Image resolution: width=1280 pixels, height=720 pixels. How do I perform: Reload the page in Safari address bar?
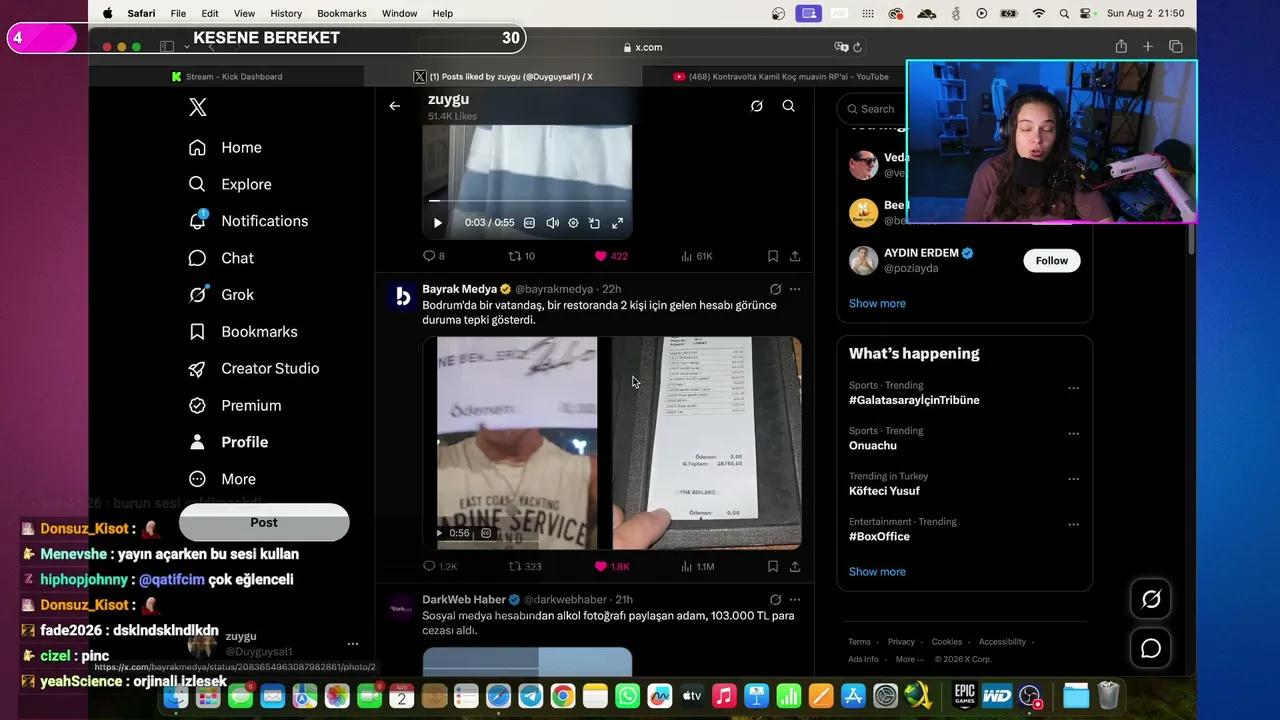(857, 47)
